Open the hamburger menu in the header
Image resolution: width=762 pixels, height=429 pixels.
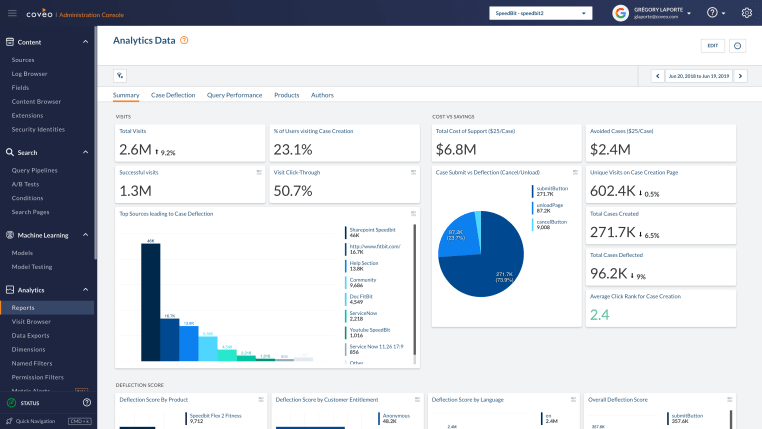pyautogui.click(x=12, y=13)
